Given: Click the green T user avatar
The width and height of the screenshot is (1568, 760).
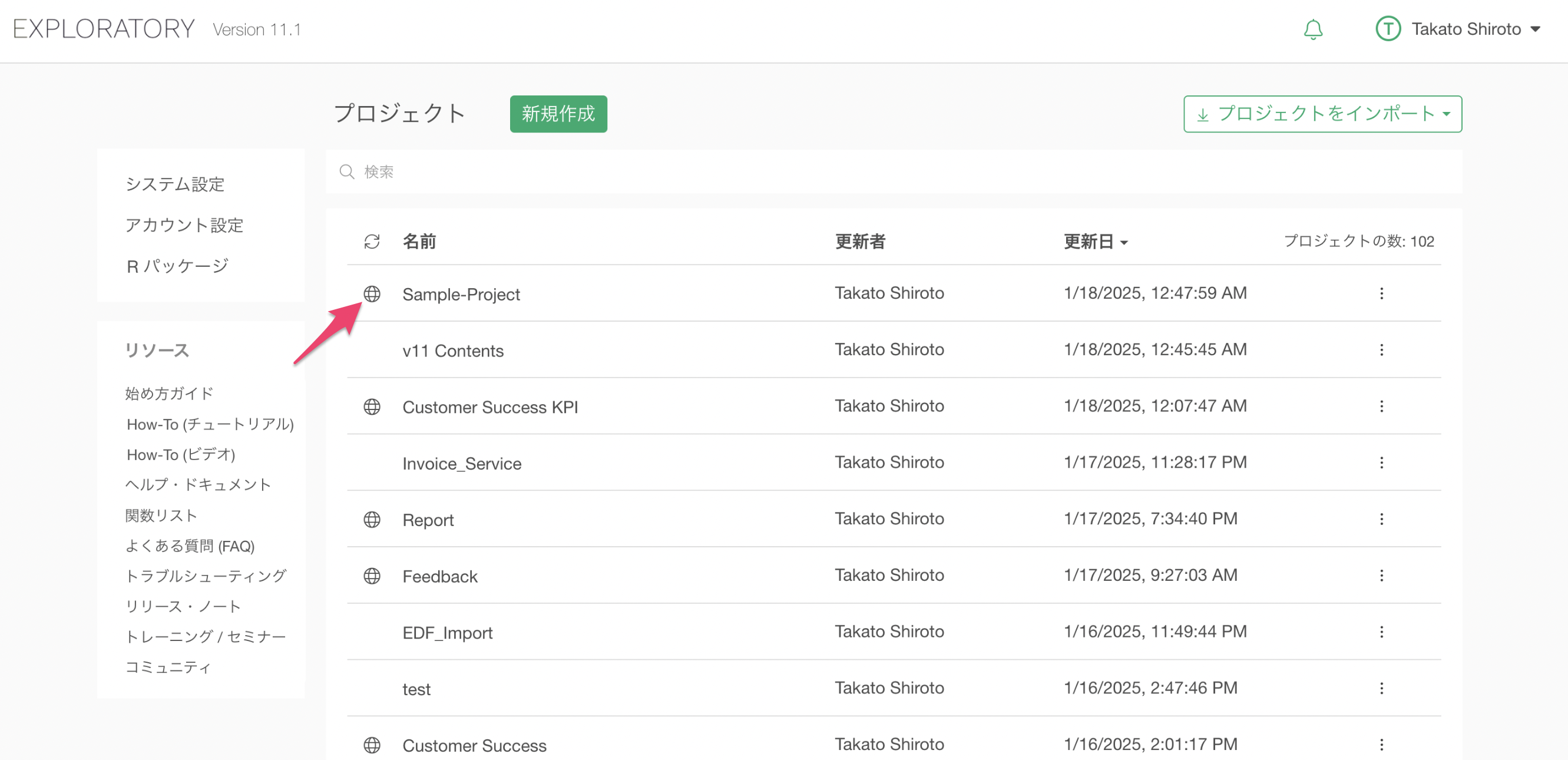Looking at the screenshot, I should tap(1388, 29).
